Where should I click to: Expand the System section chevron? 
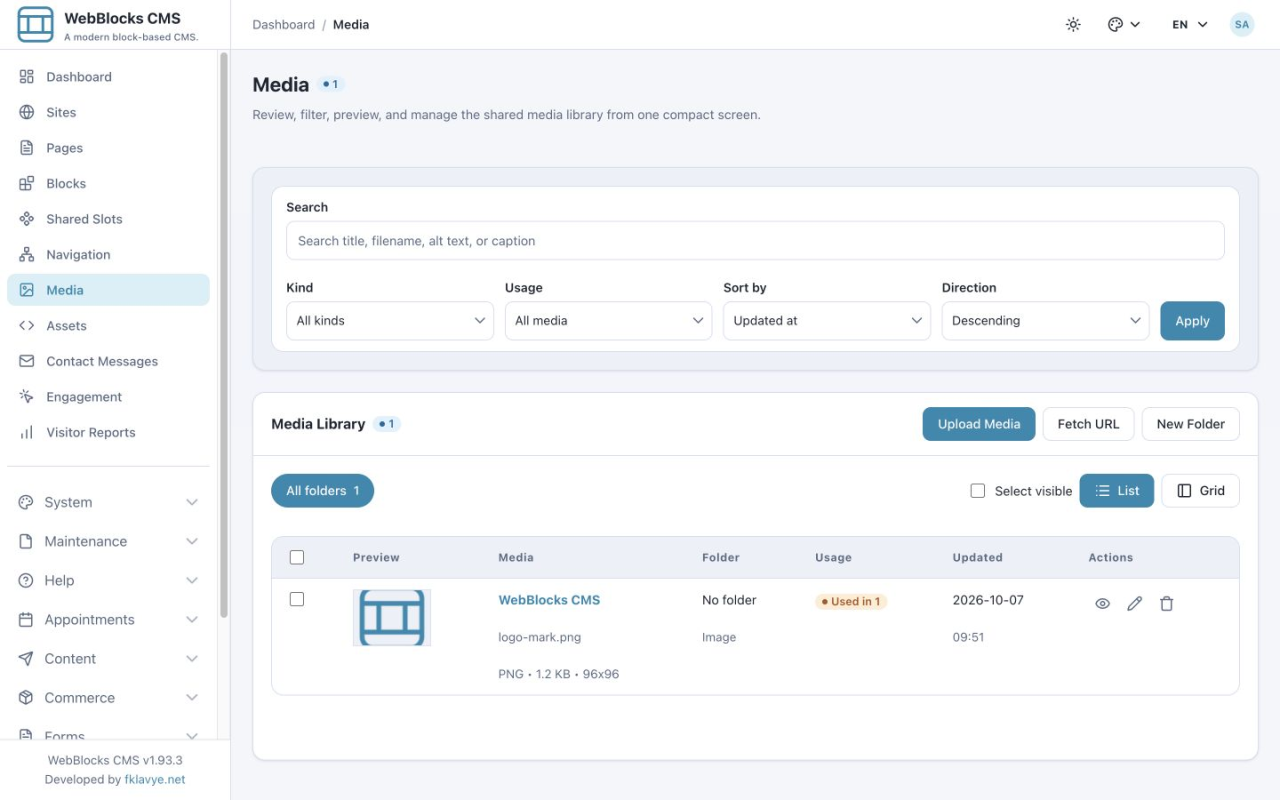192,502
